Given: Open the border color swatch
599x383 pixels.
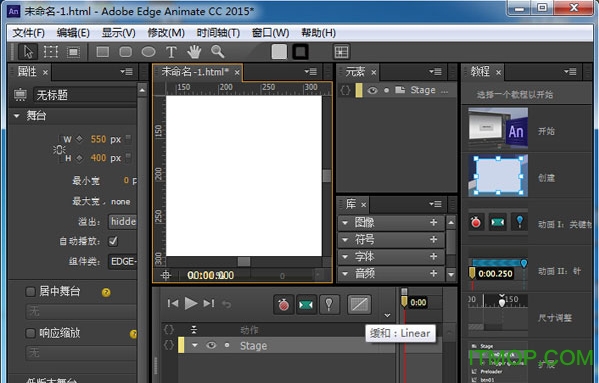Looking at the screenshot, I should click(300, 52).
